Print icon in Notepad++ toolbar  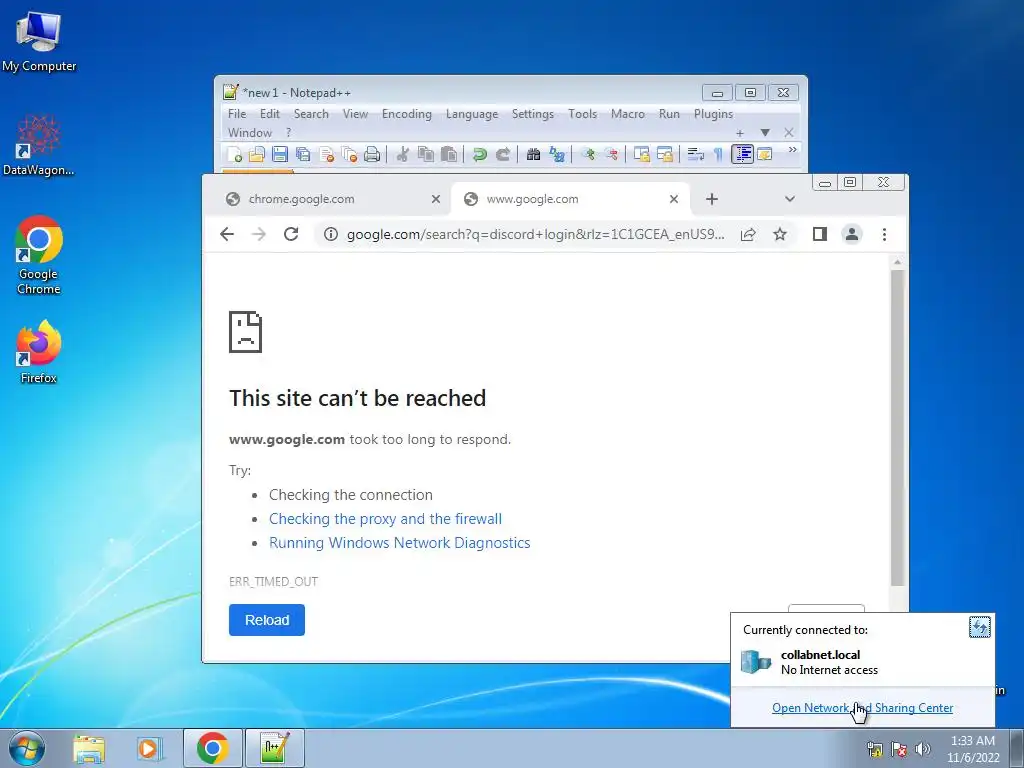pos(372,154)
